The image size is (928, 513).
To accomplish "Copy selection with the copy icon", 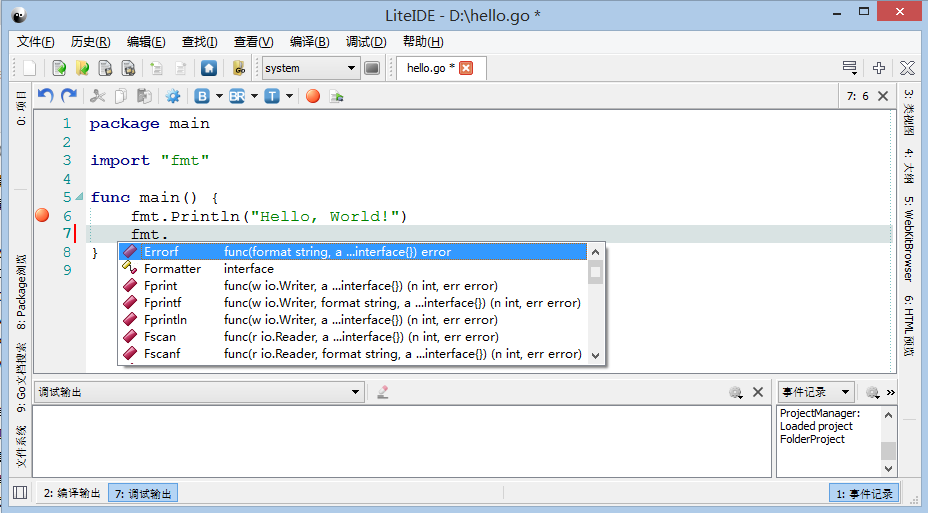I will point(121,96).
